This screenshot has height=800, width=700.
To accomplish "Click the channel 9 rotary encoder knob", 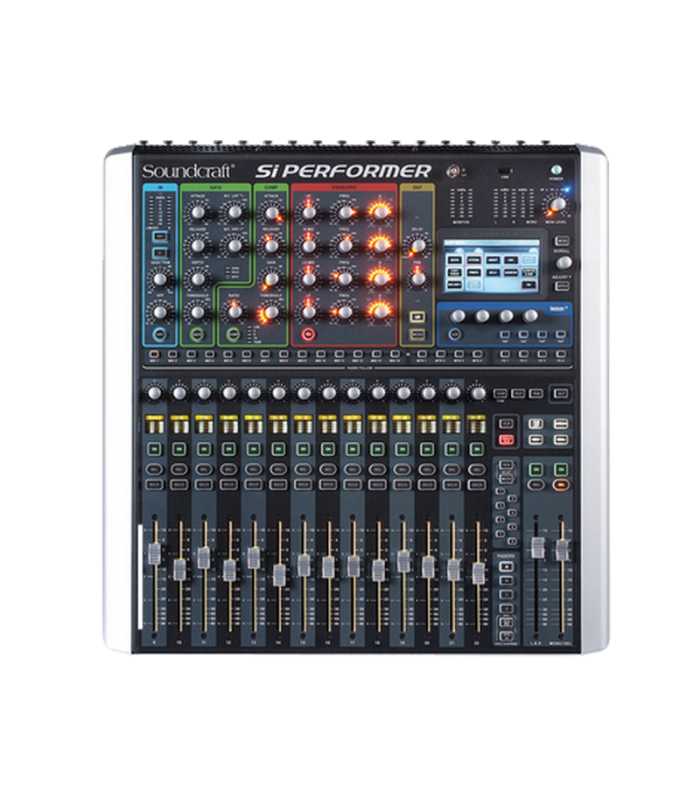I will pos(155,393).
